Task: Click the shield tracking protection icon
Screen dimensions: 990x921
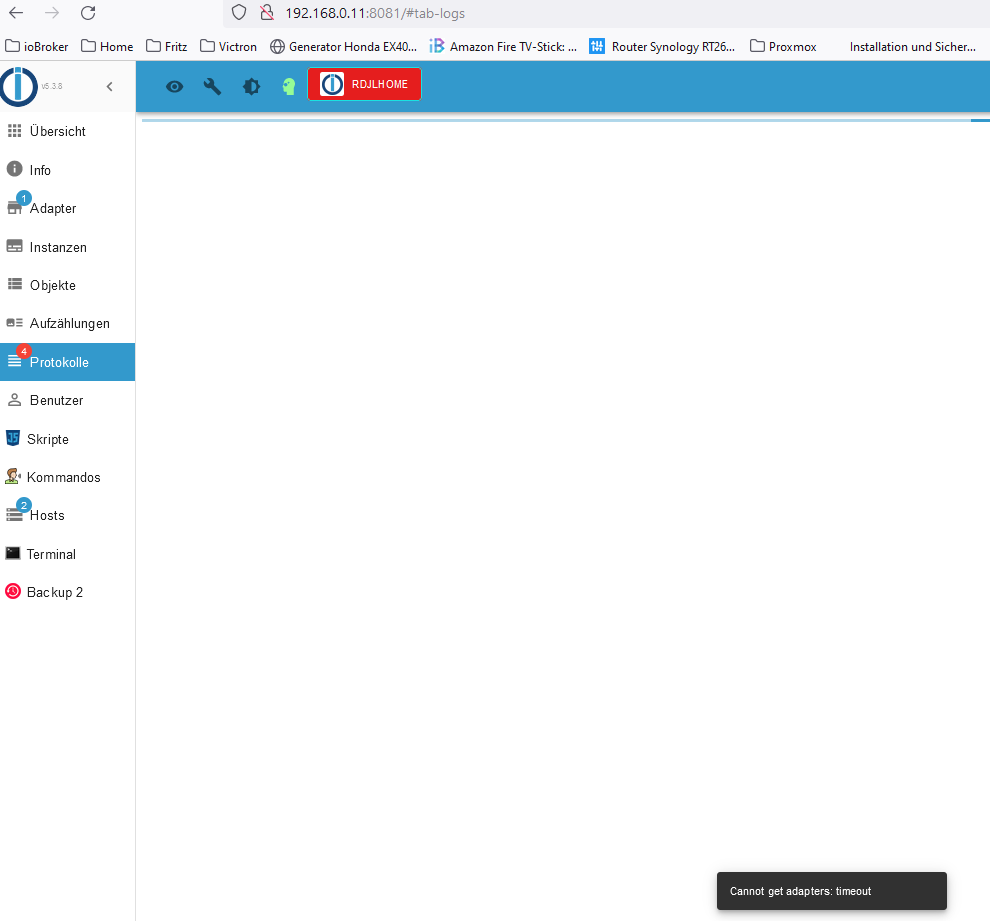Action: point(239,13)
